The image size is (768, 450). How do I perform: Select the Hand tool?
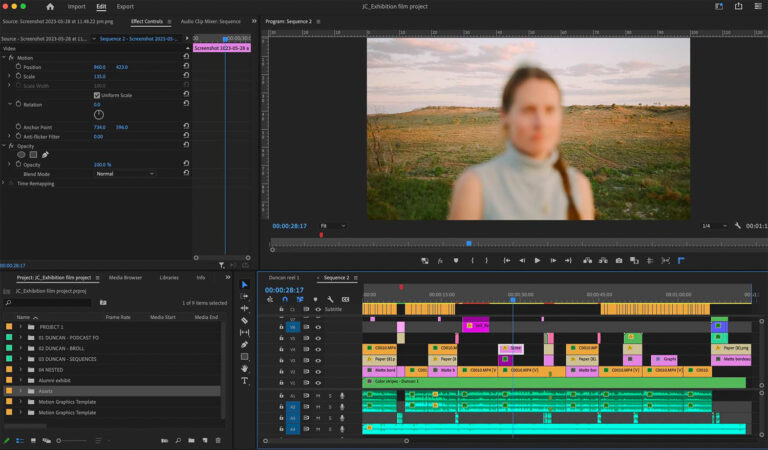tap(244, 368)
